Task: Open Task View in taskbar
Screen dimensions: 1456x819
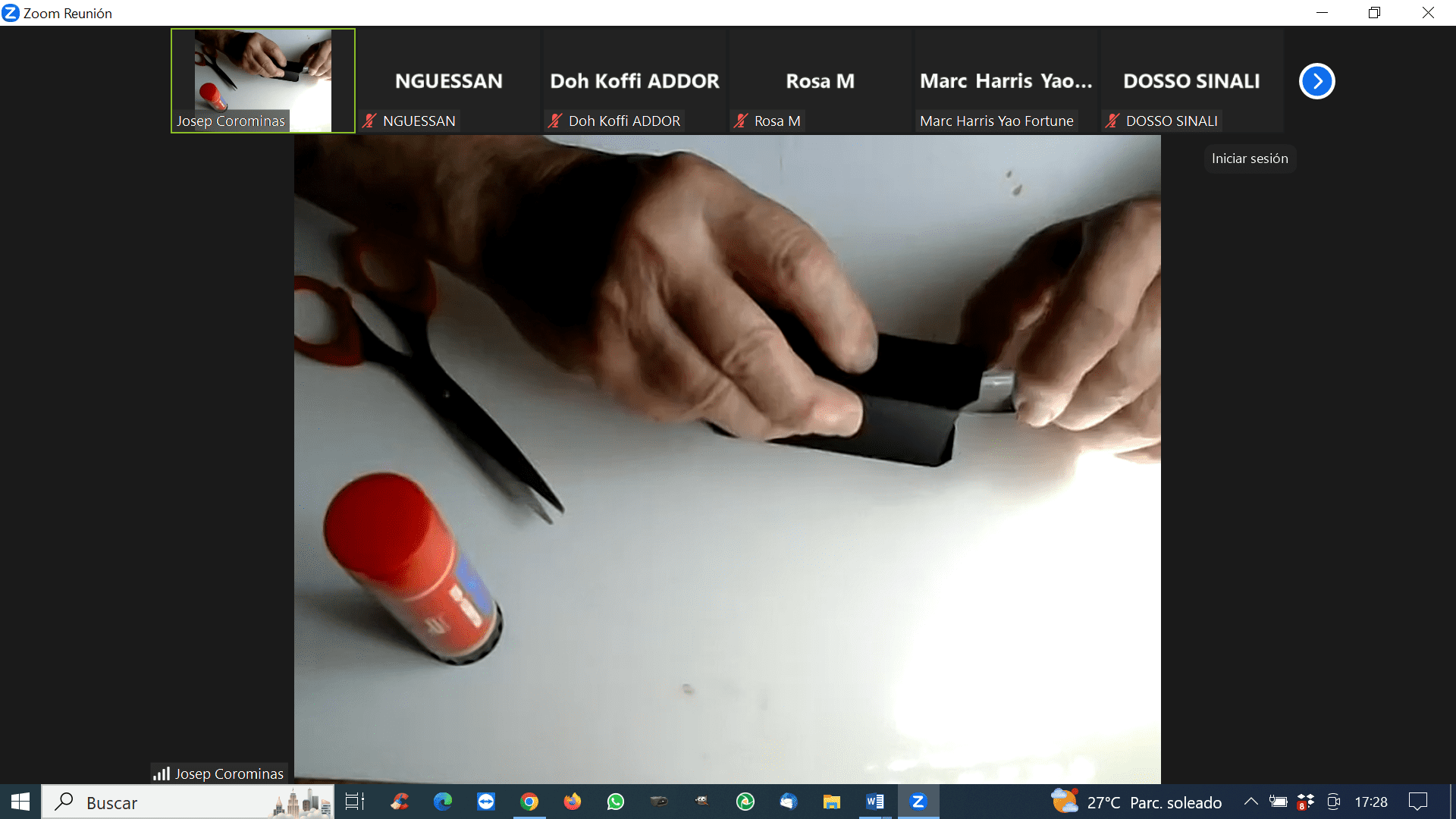Action: [x=355, y=802]
